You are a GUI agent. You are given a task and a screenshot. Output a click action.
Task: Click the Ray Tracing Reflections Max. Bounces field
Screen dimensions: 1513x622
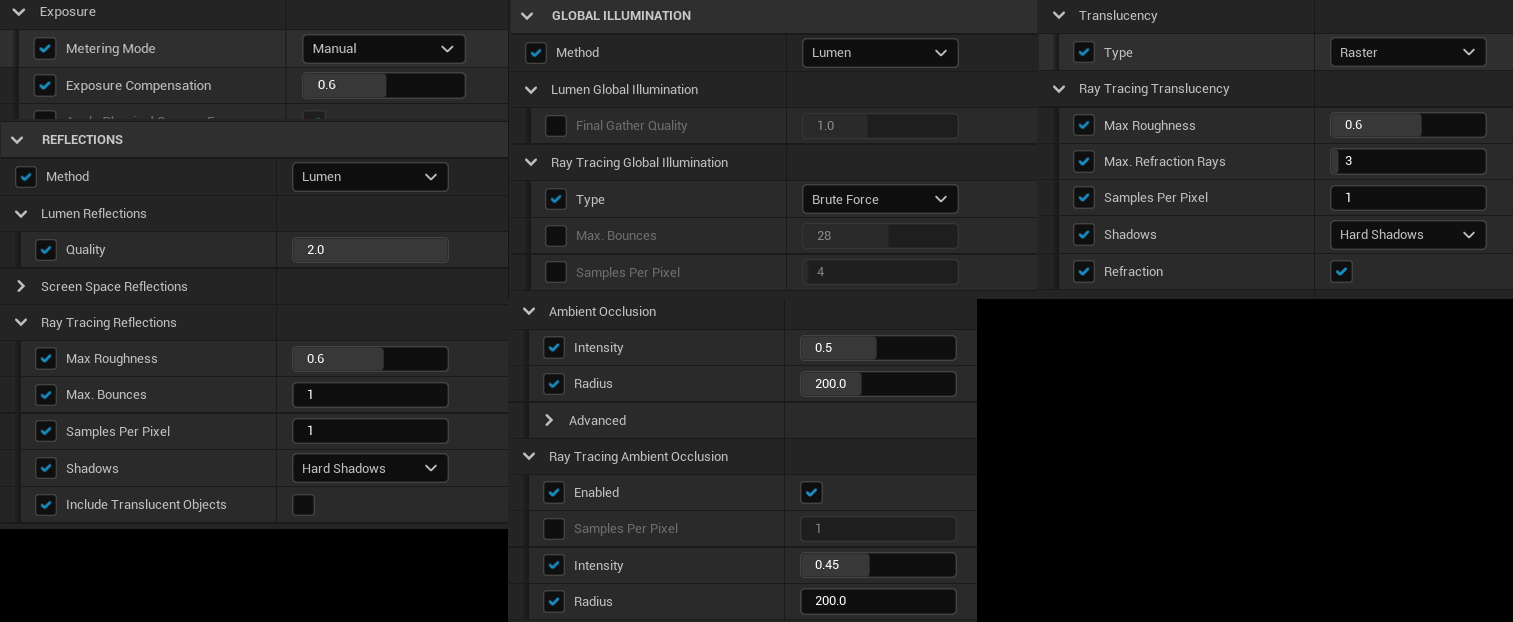pyautogui.click(x=369, y=395)
